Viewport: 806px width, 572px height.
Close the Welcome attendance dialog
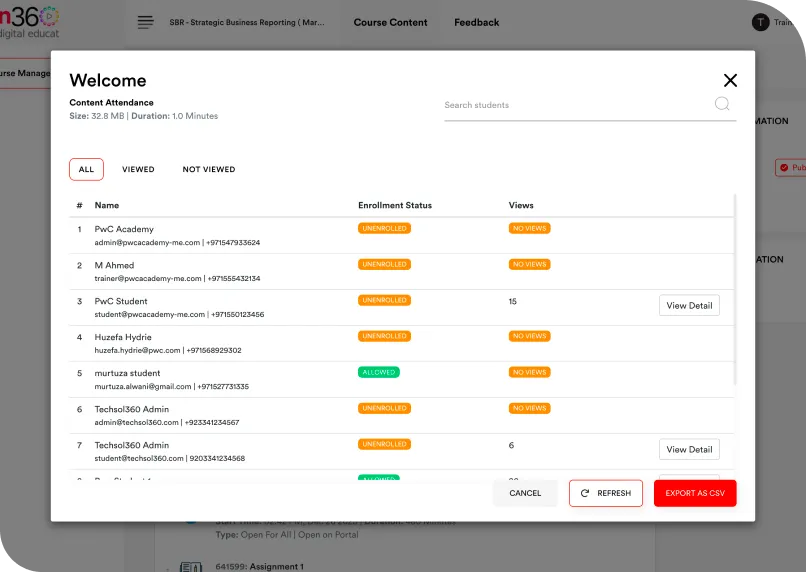click(x=730, y=80)
